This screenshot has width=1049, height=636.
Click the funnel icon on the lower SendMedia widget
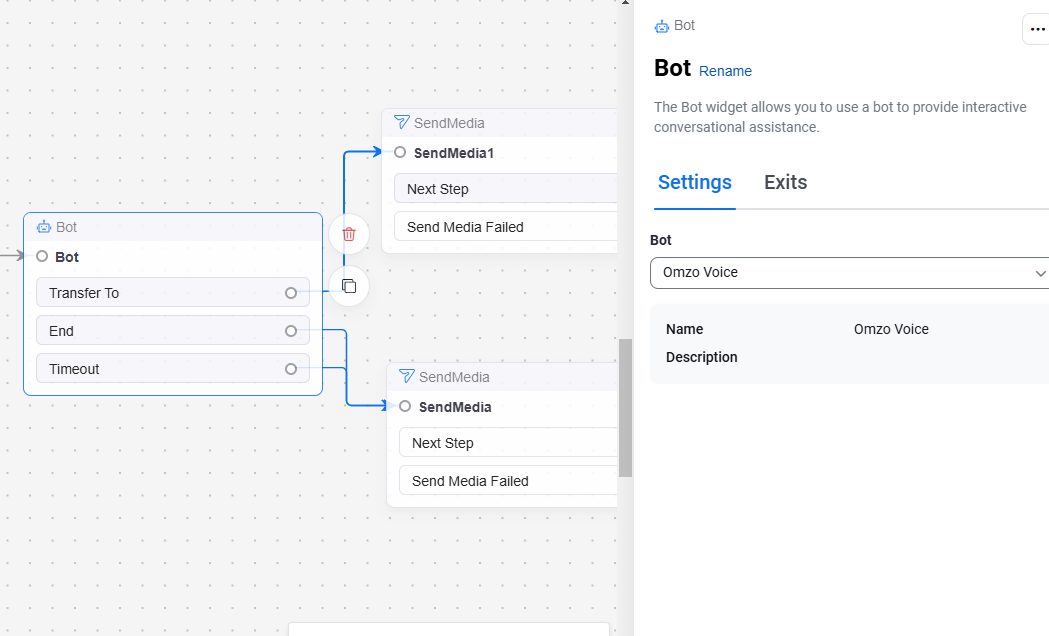click(406, 376)
